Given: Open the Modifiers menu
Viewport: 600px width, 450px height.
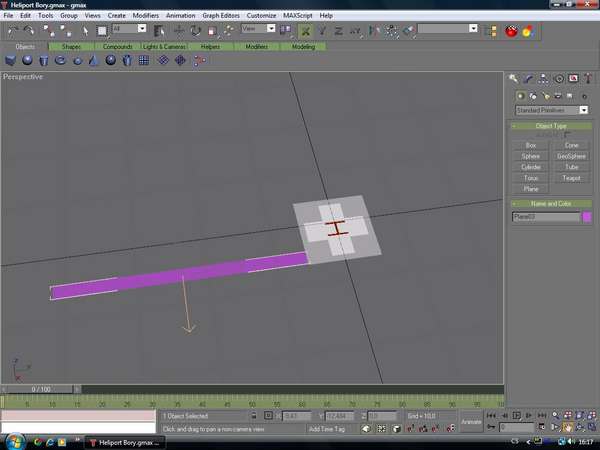Looking at the screenshot, I should pyautogui.click(x=145, y=16).
